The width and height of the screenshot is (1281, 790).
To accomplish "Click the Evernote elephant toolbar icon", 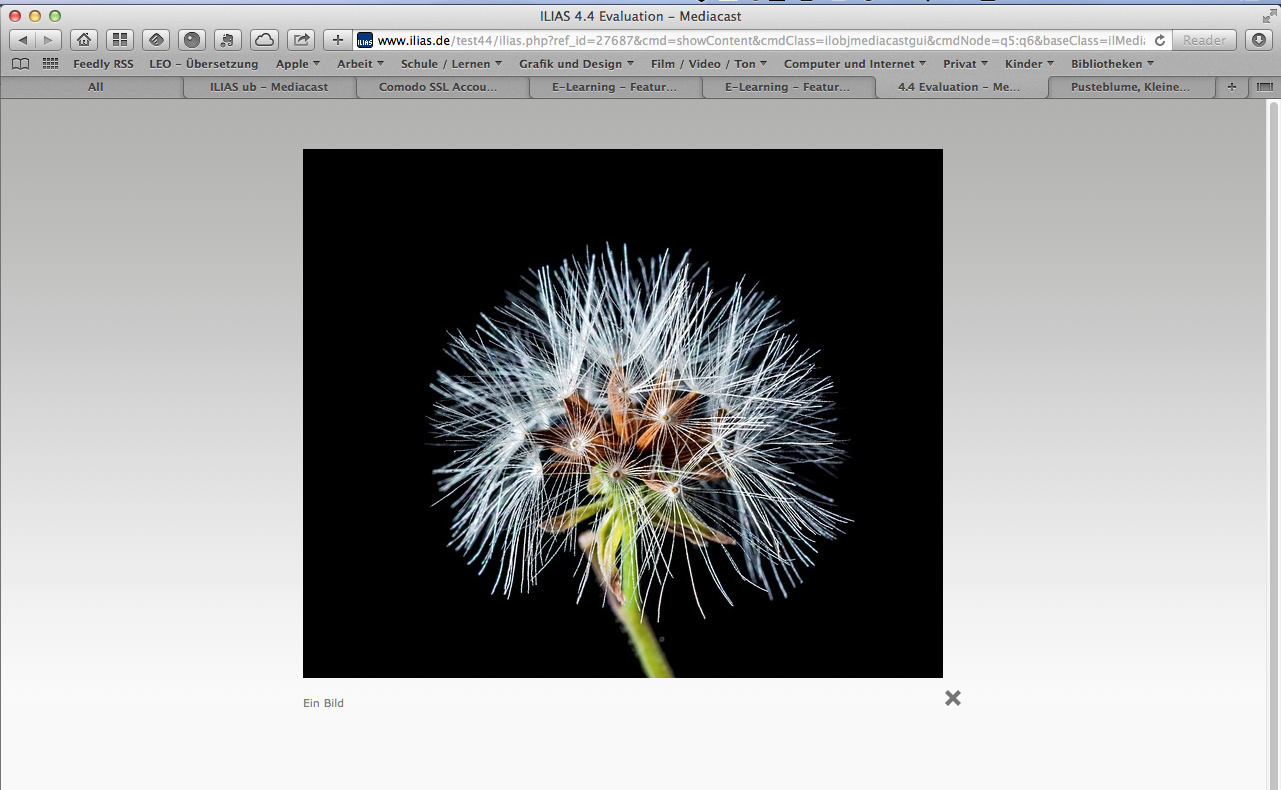I will pos(228,40).
